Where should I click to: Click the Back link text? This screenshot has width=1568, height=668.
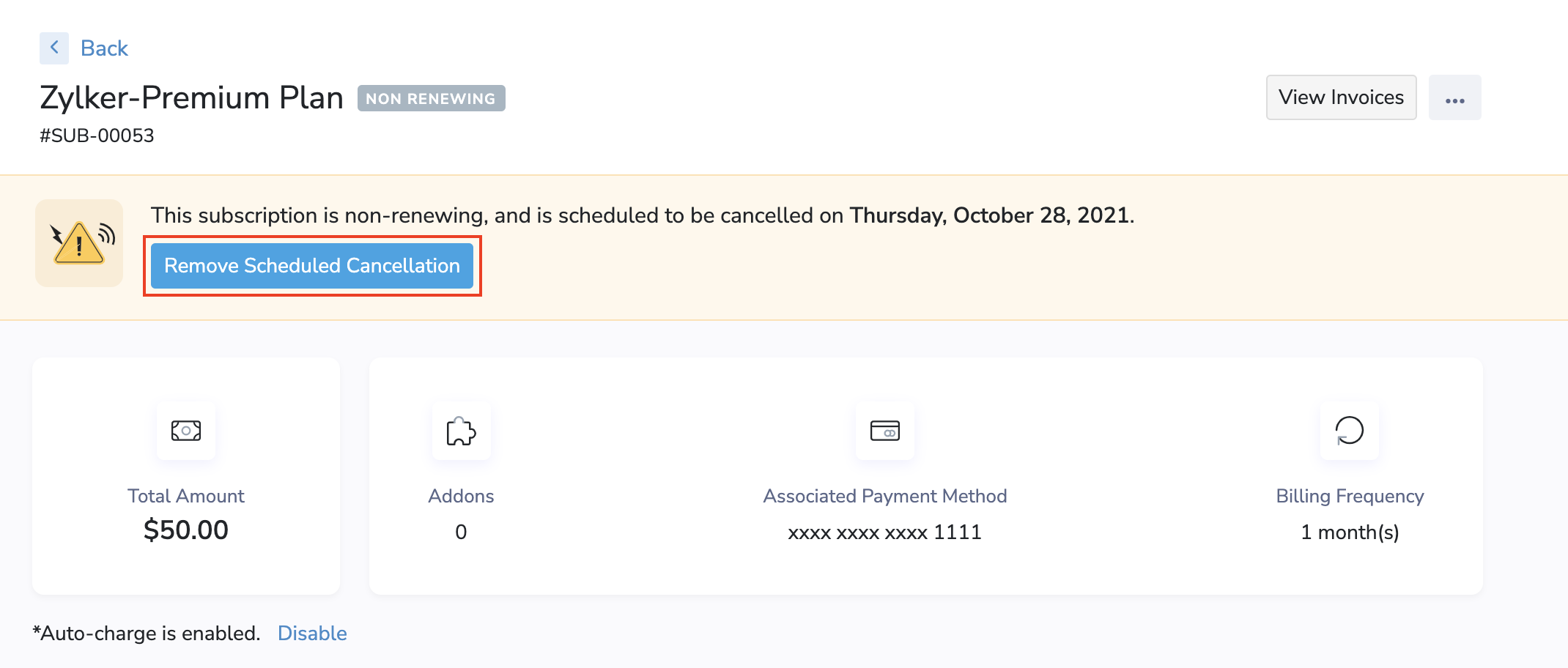point(104,48)
